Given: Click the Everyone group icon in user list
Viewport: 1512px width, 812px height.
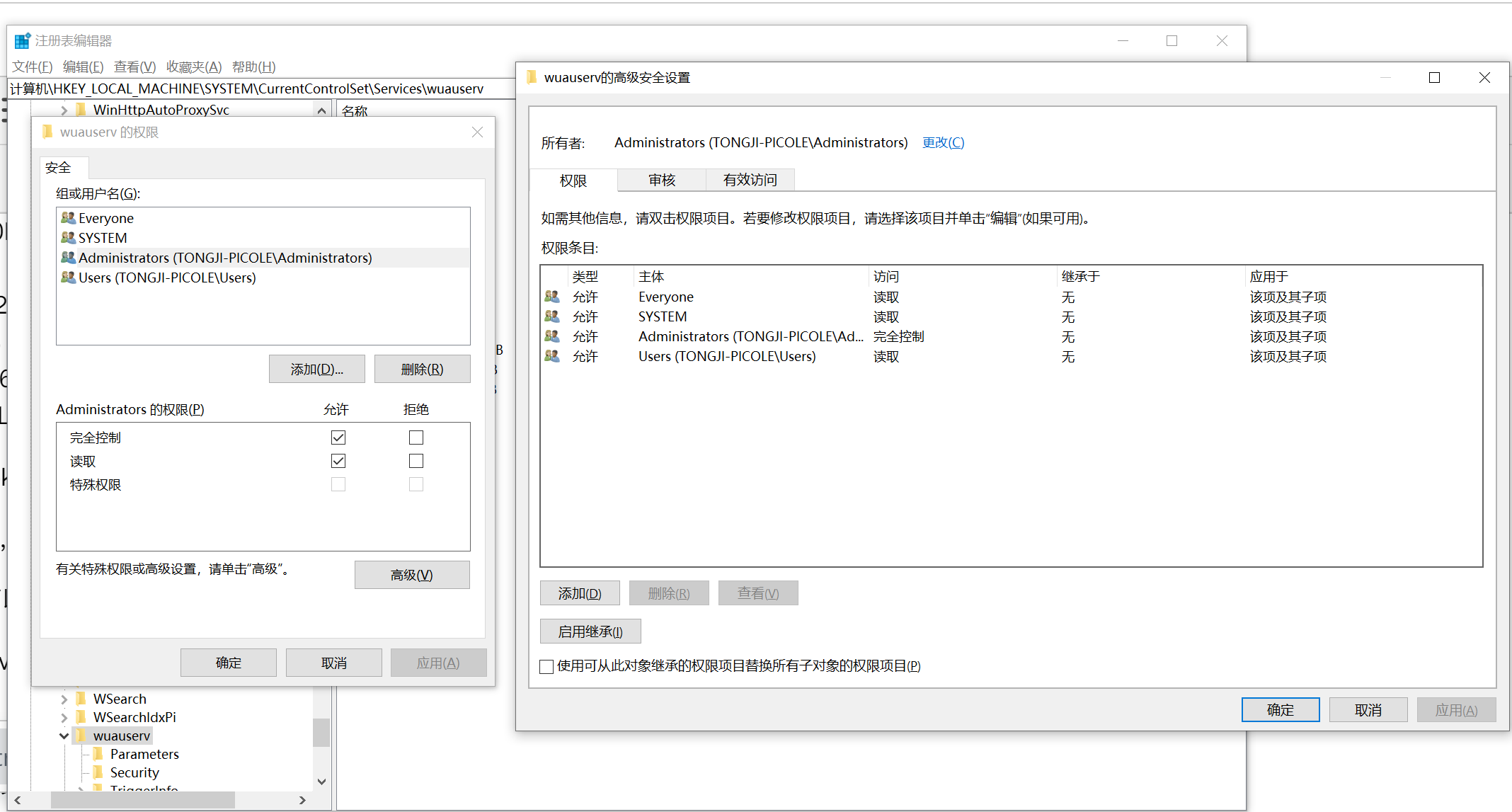Looking at the screenshot, I should coord(68,218).
